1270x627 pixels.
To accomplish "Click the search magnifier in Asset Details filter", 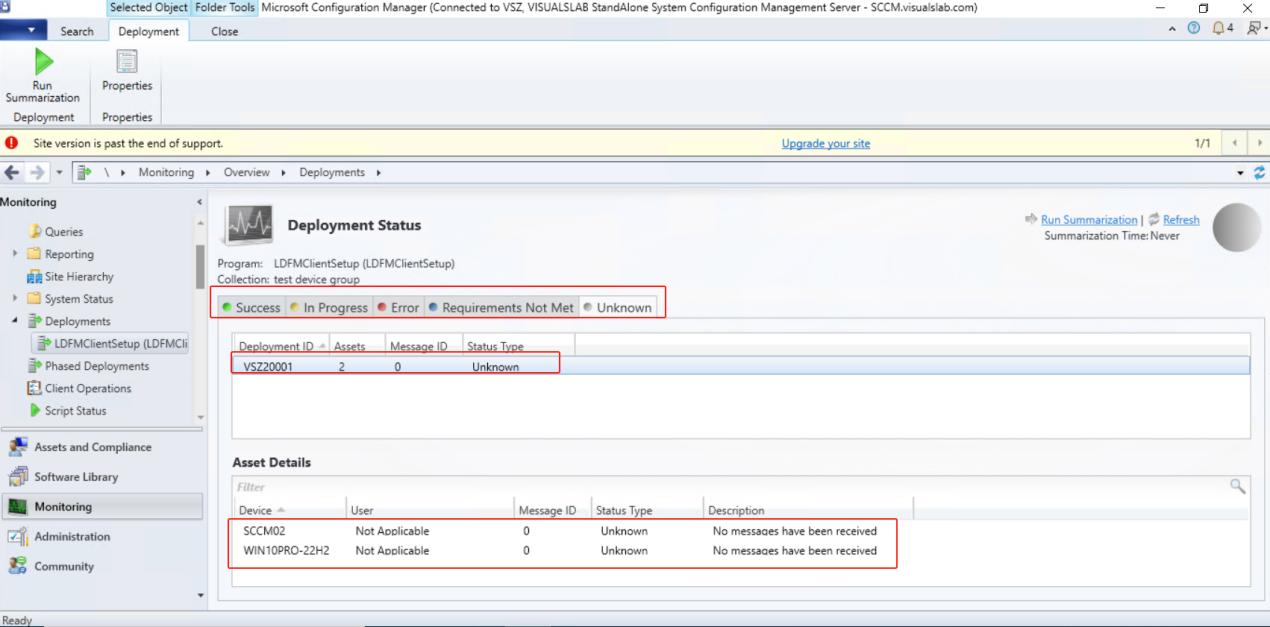I will [1238, 487].
